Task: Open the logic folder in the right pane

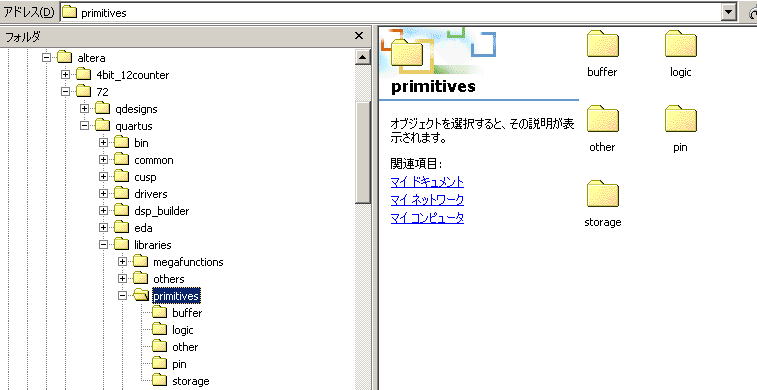Action: (x=680, y=44)
